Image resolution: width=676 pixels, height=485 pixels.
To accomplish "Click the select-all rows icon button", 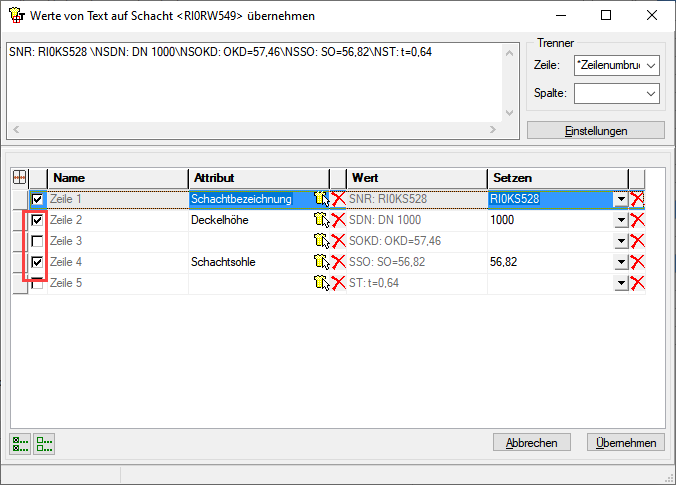I will pyautogui.click(x=20, y=443).
